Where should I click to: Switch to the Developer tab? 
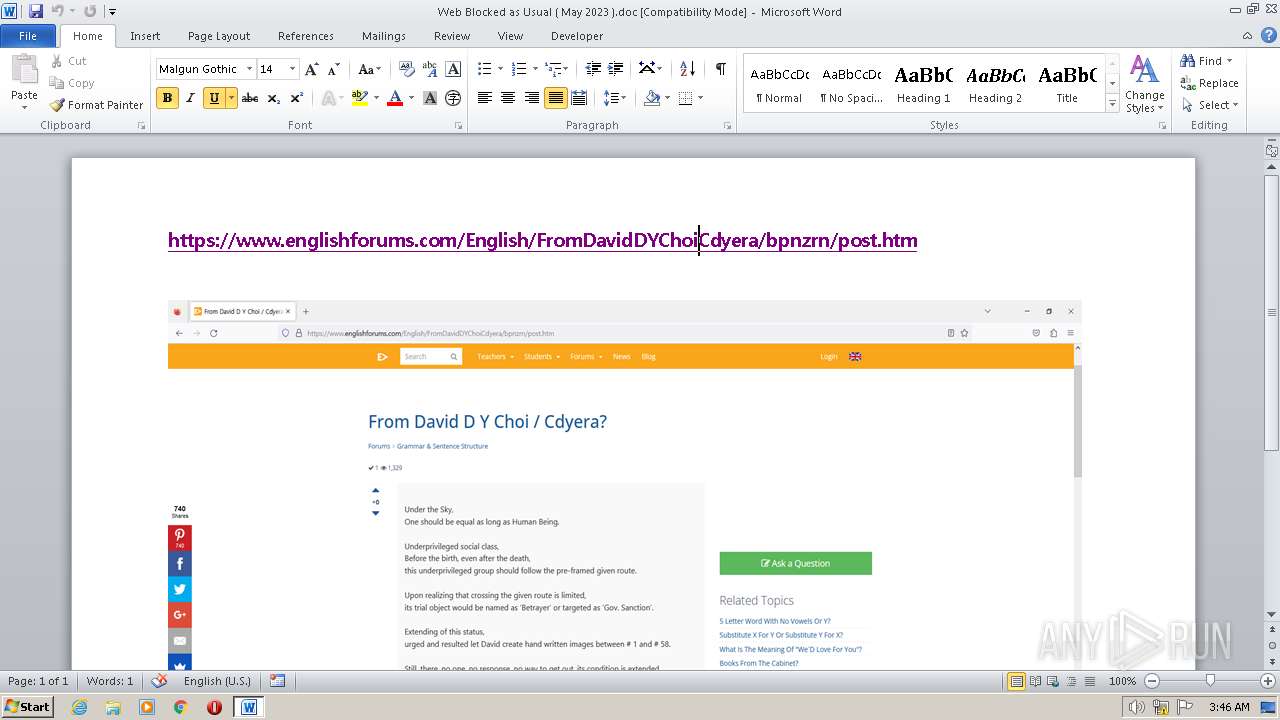click(x=577, y=36)
